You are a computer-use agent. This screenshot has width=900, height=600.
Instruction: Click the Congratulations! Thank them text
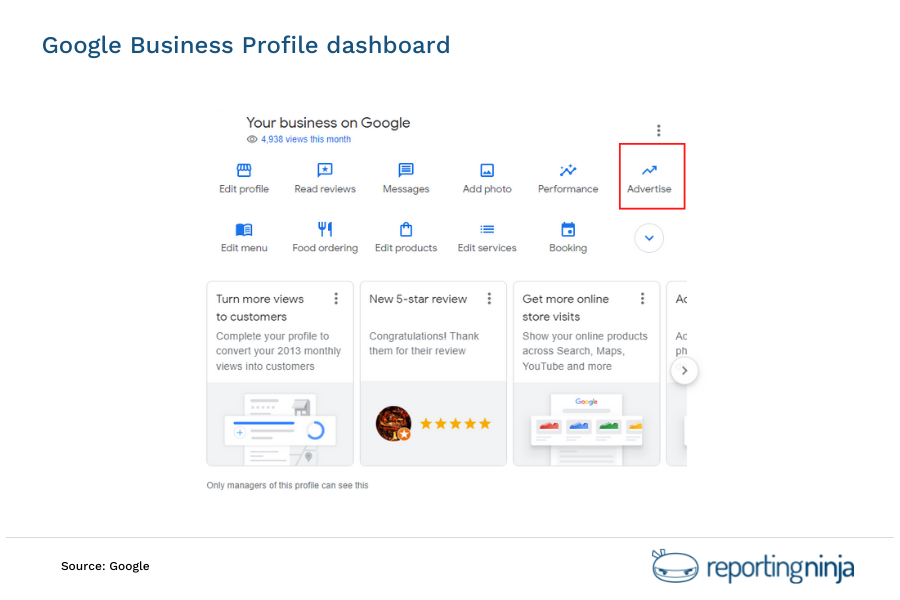pyautogui.click(x=424, y=343)
